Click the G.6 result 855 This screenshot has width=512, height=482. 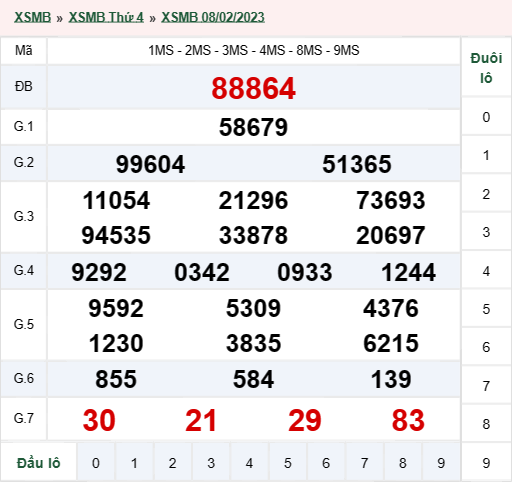pos(116,379)
